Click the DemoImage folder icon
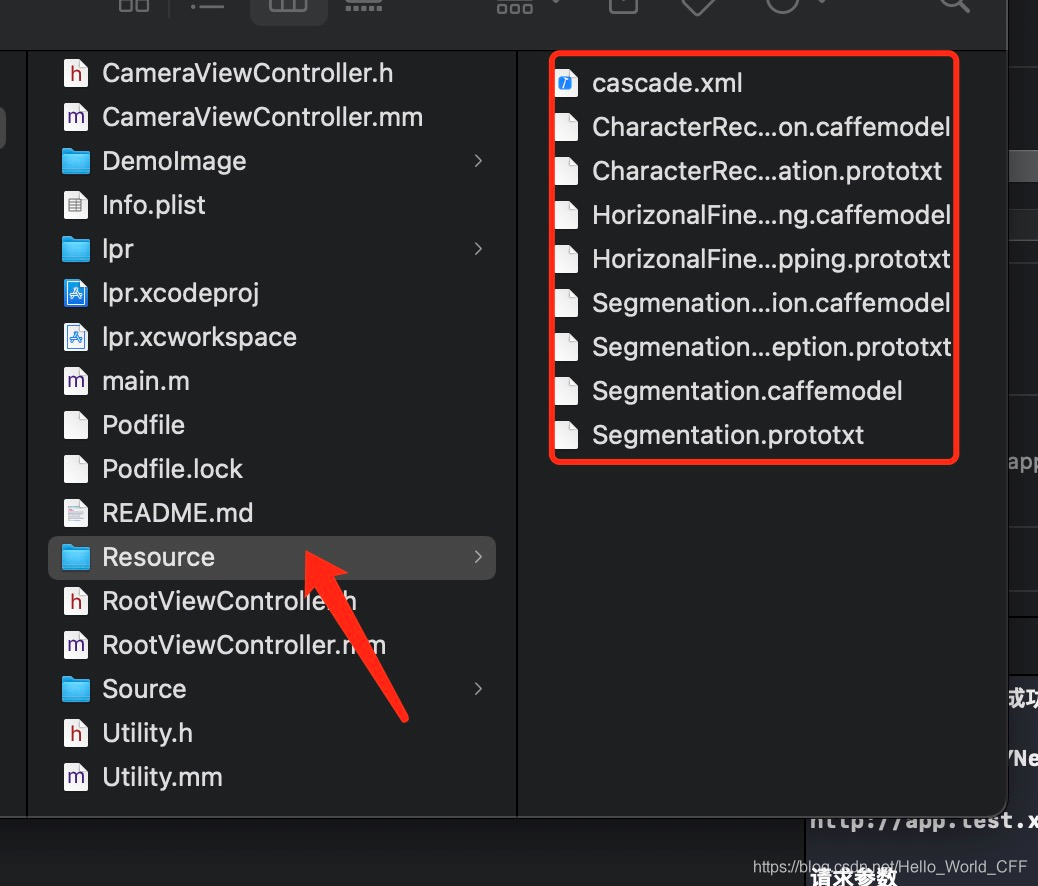The image size is (1038, 886). pyautogui.click(x=75, y=161)
